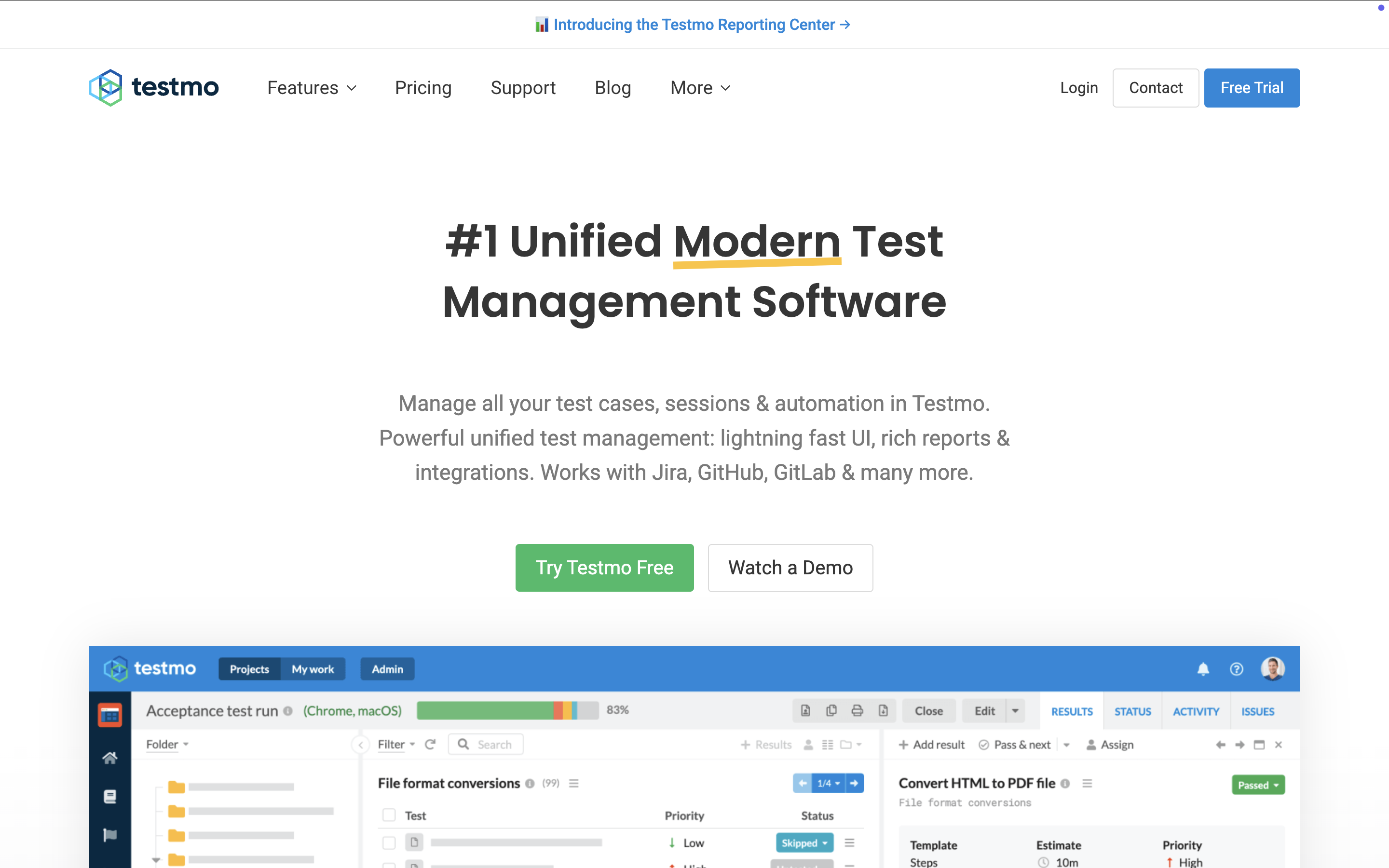The width and height of the screenshot is (1389, 868).
Task: Switch to the ACTIVITY tab
Action: pos(1196,711)
